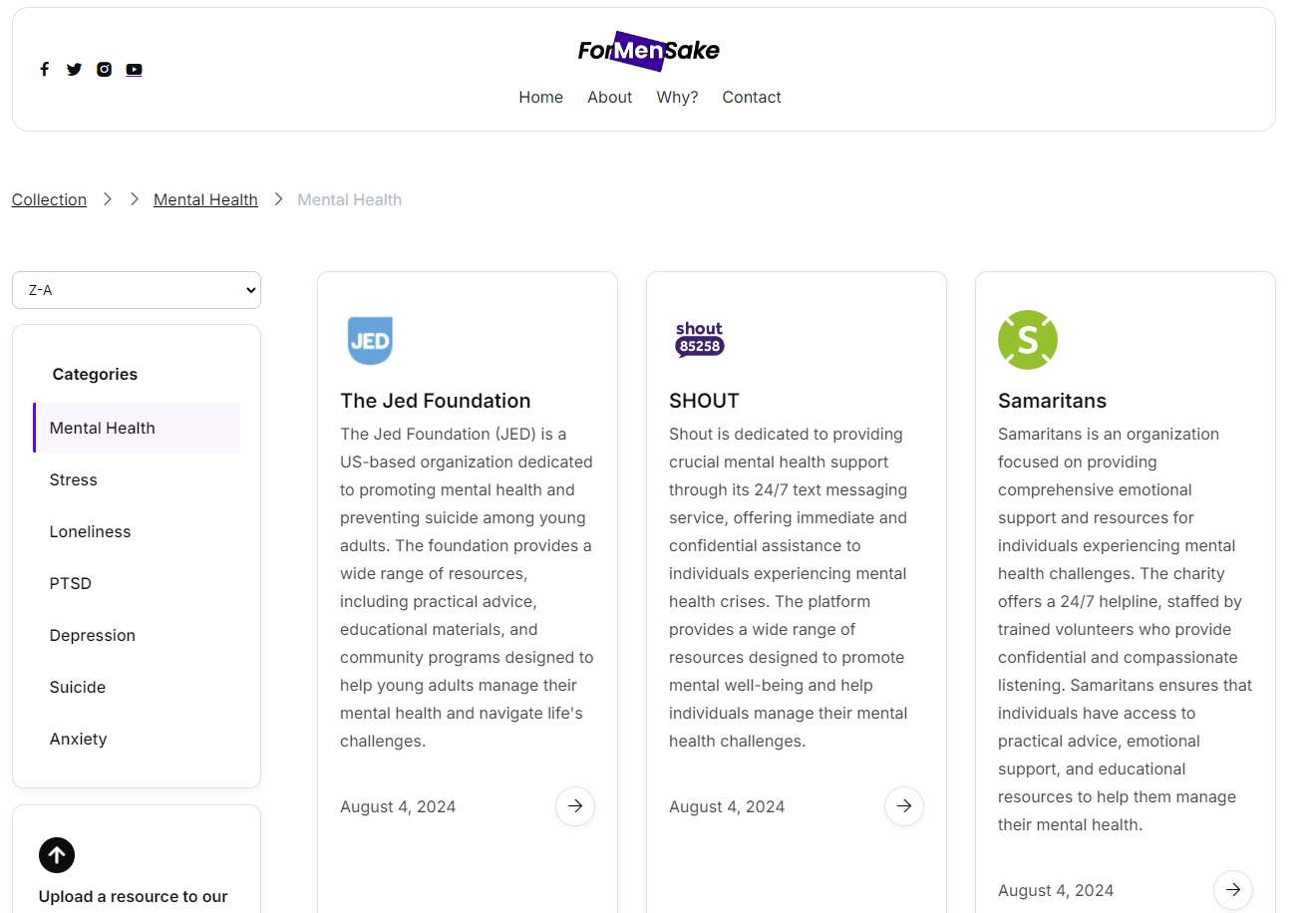
Task: Click the JED logo thumbnail
Action: (x=370, y=340)
